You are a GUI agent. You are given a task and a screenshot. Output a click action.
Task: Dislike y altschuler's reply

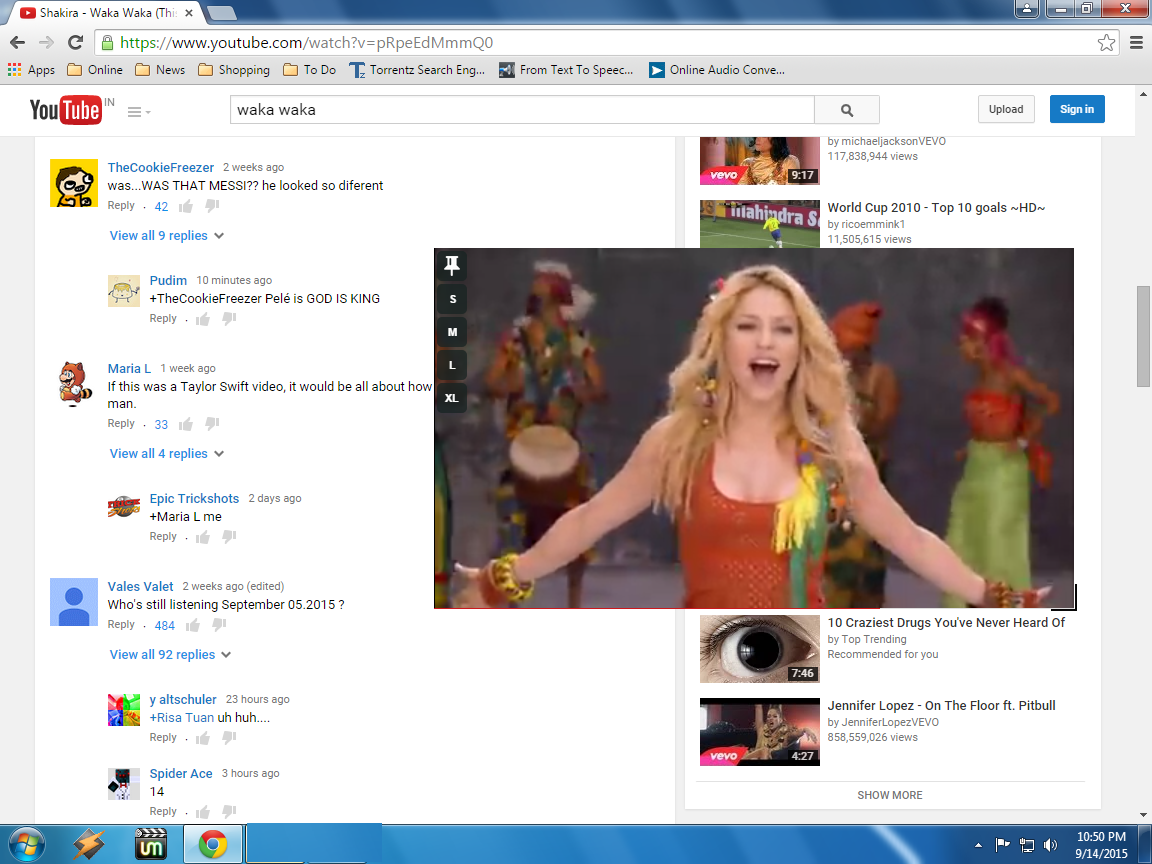[x=229, y=738]
